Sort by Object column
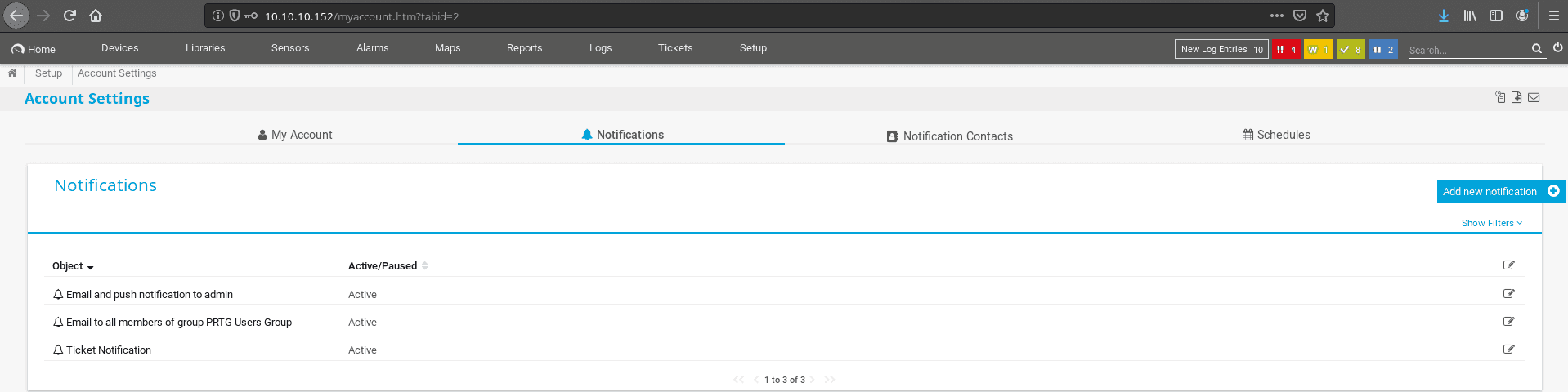This screenshot has height=392, width=1568. (x=73, y=266)
